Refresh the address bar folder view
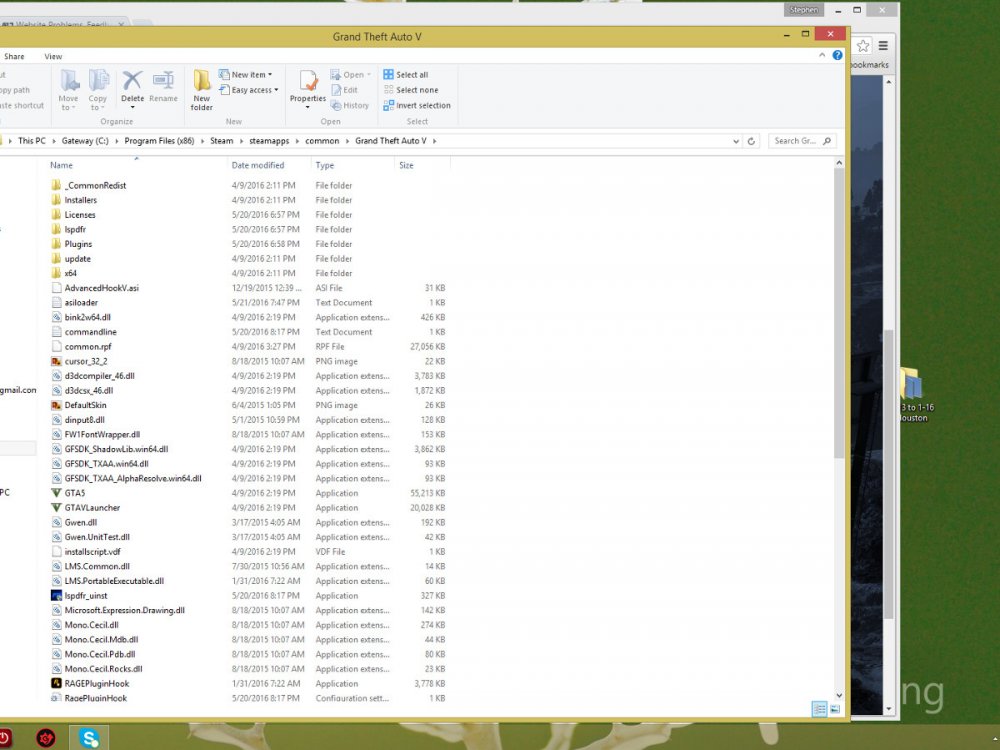The width and height of the screenshot is (1000, 750). pos(751,141)
